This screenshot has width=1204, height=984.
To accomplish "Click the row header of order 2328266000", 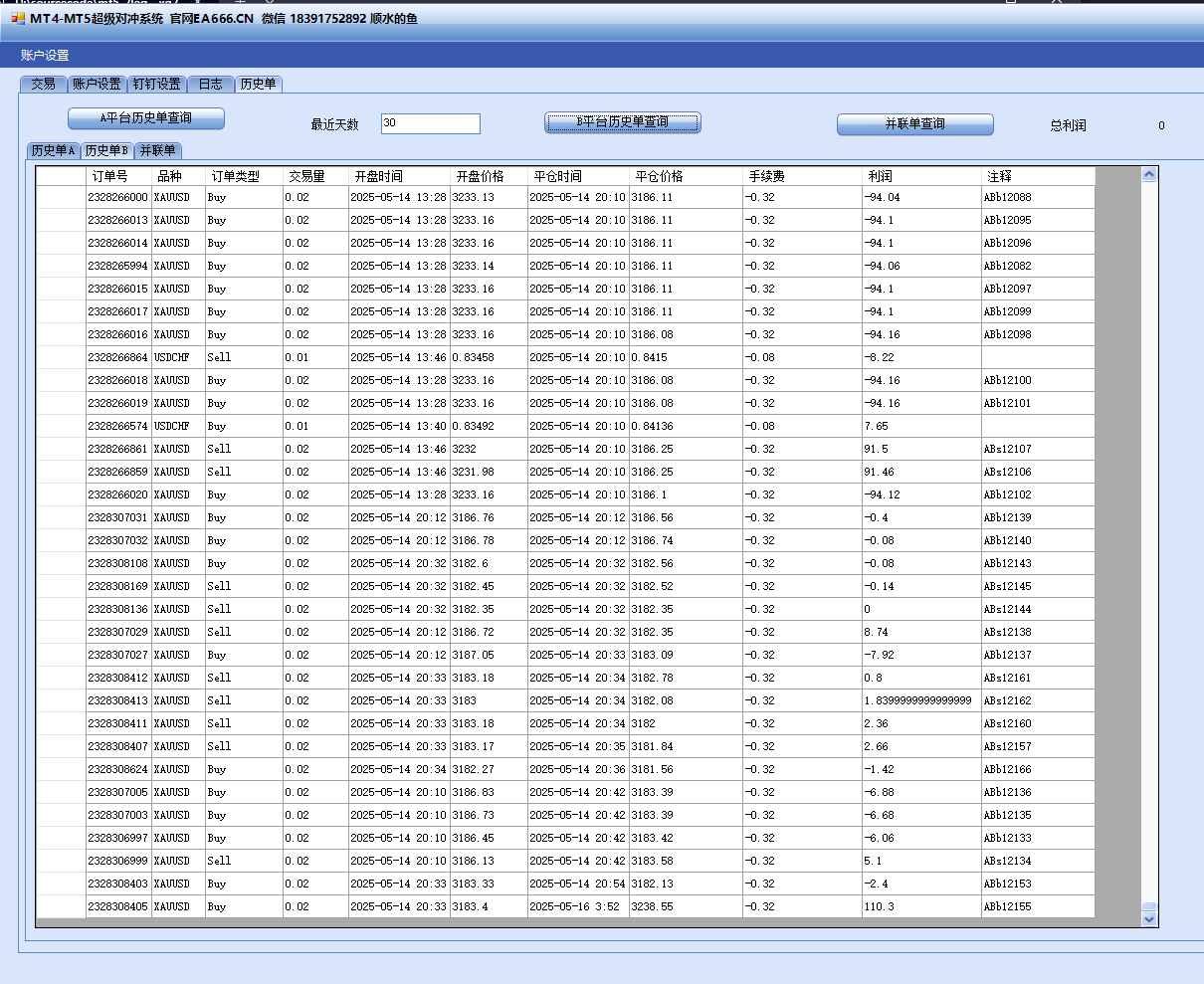I will 61,197.
